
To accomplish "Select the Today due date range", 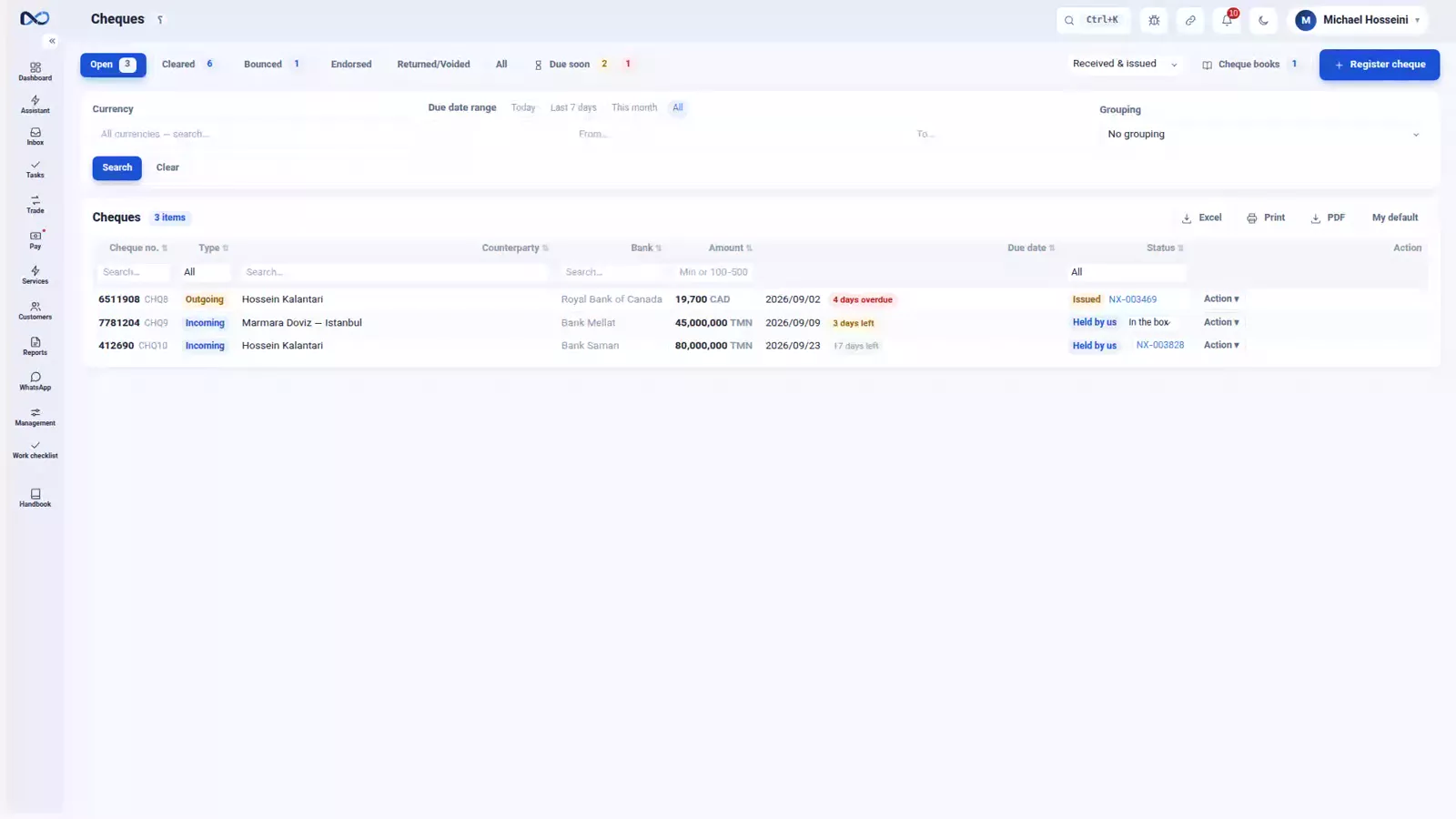I will pyautogui.click(x=523, y=107).
